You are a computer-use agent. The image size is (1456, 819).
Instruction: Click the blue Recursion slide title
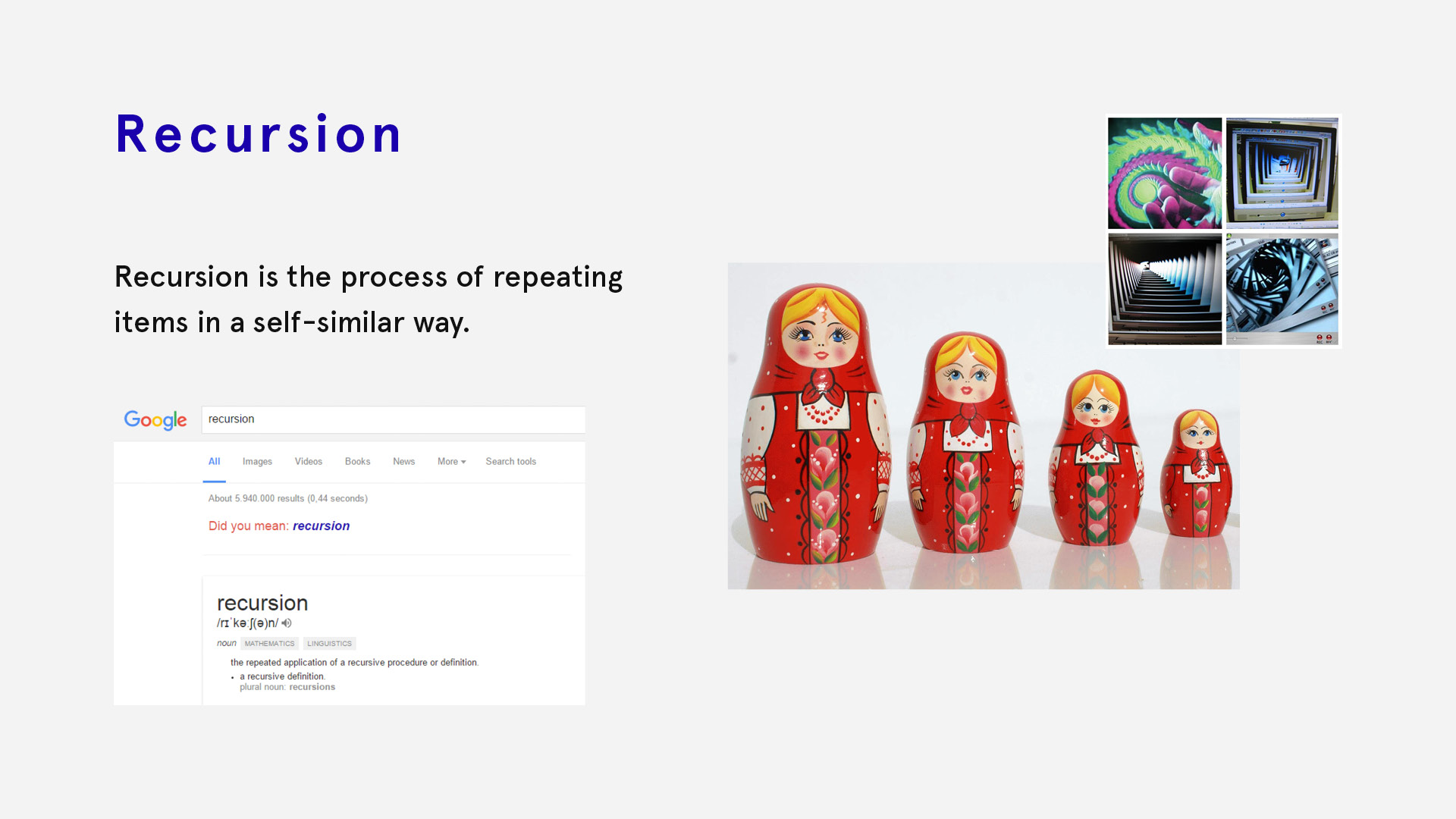tap(259, 135)
